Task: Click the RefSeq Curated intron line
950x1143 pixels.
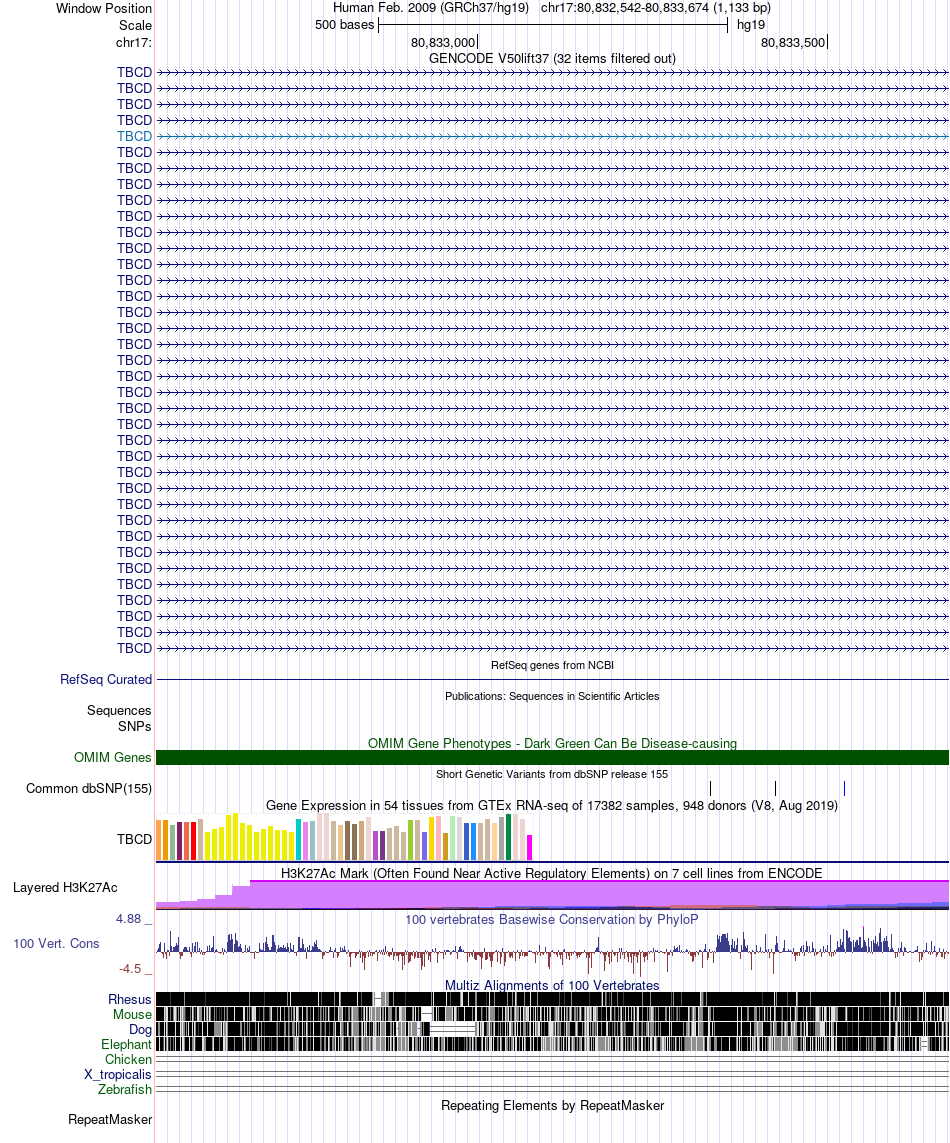Action: [x=553, y=679]
